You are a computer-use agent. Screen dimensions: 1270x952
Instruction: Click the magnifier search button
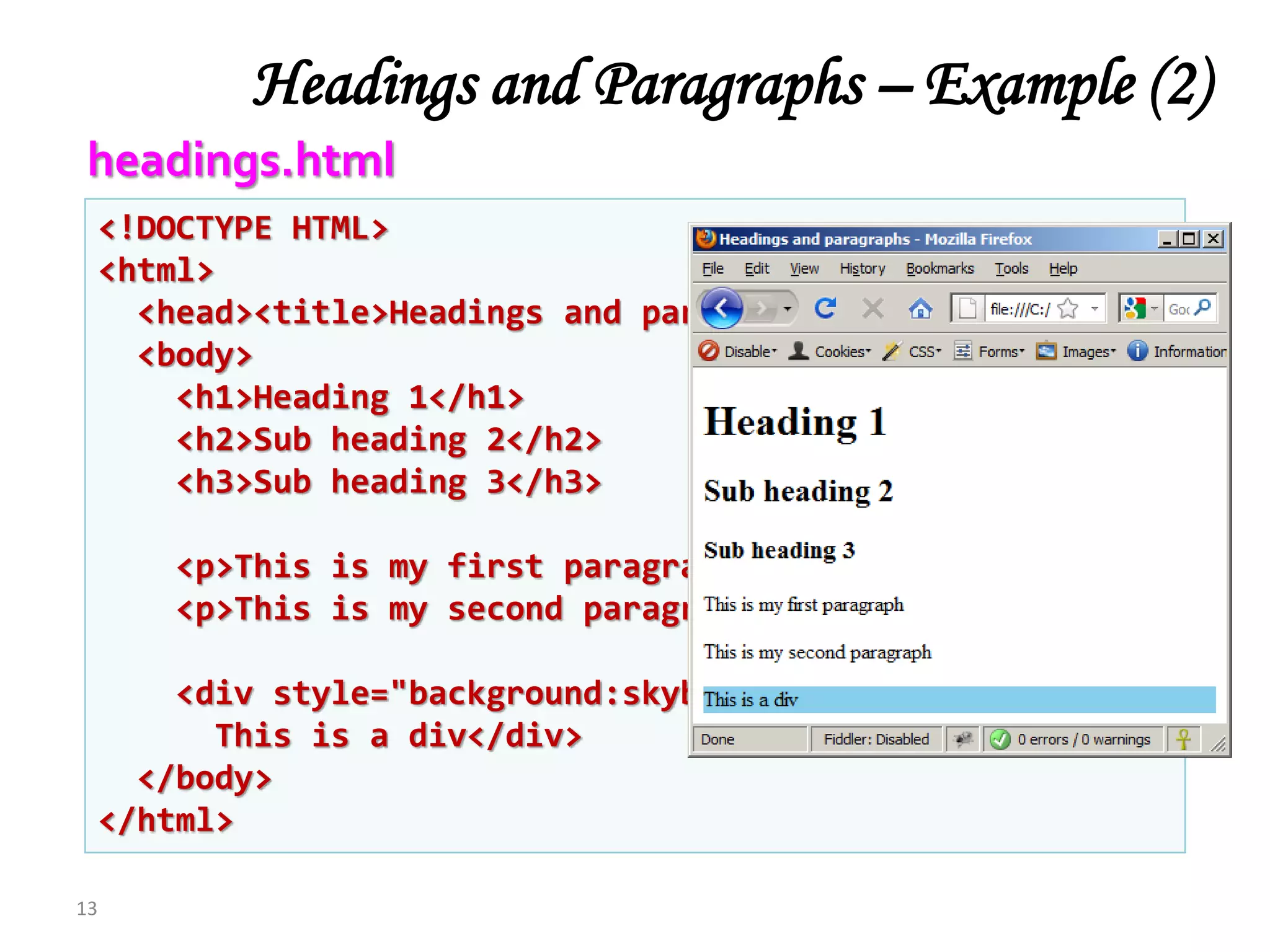(x=1203, y=307)
